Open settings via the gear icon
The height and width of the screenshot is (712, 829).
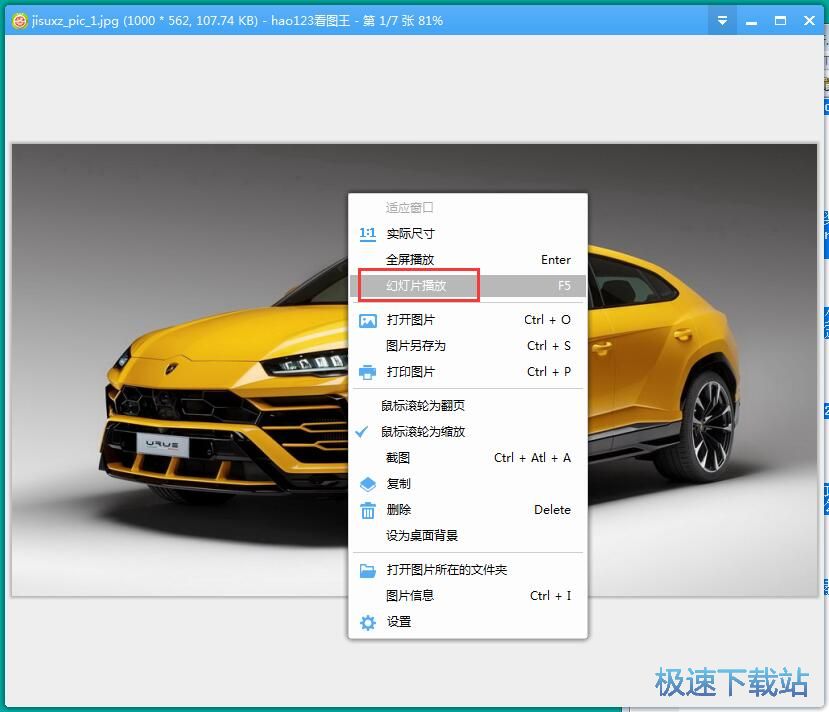368,621
